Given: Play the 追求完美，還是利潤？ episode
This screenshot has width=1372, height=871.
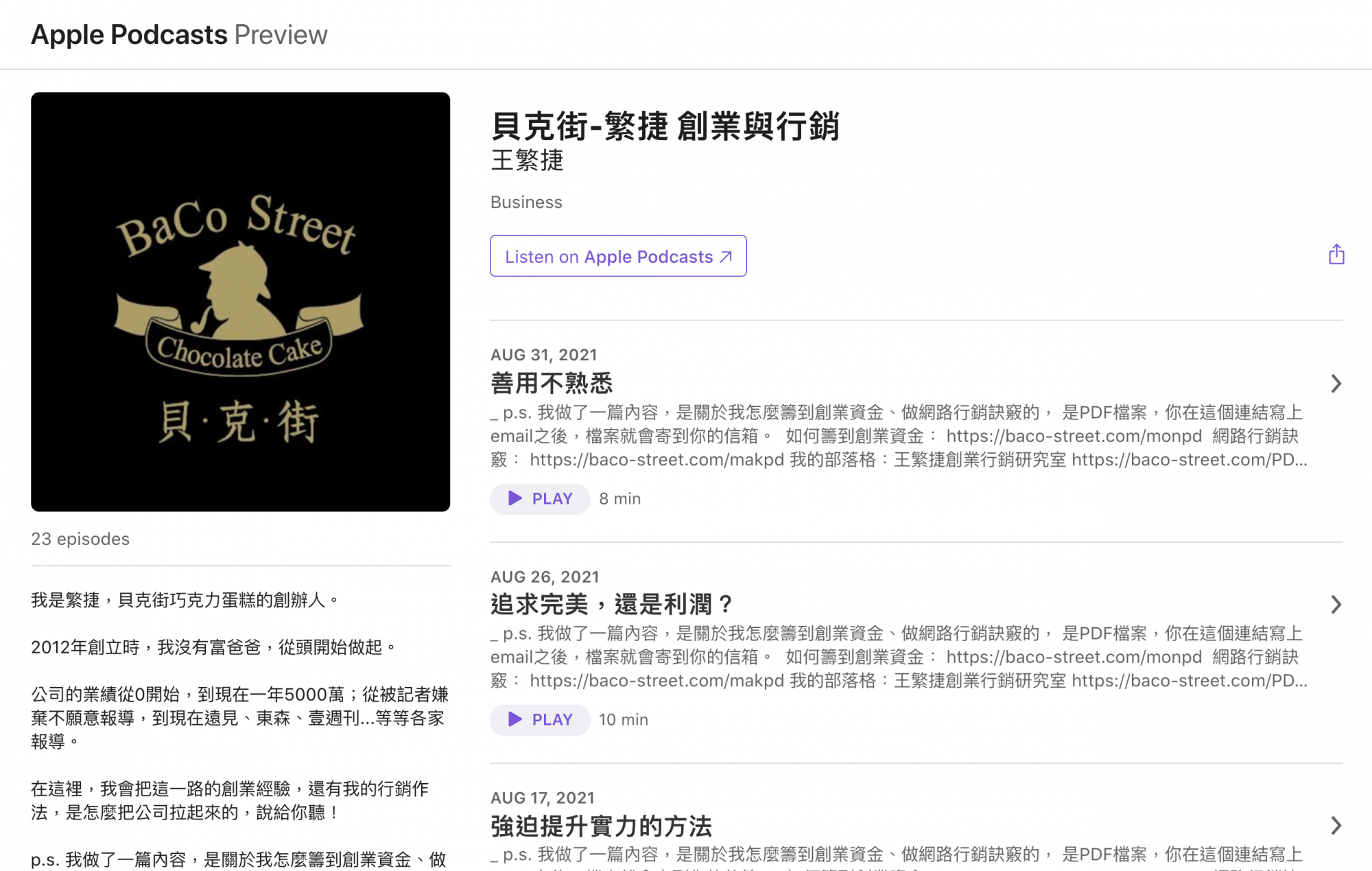Looking at the screenshot, I should [x=540, y=720].
